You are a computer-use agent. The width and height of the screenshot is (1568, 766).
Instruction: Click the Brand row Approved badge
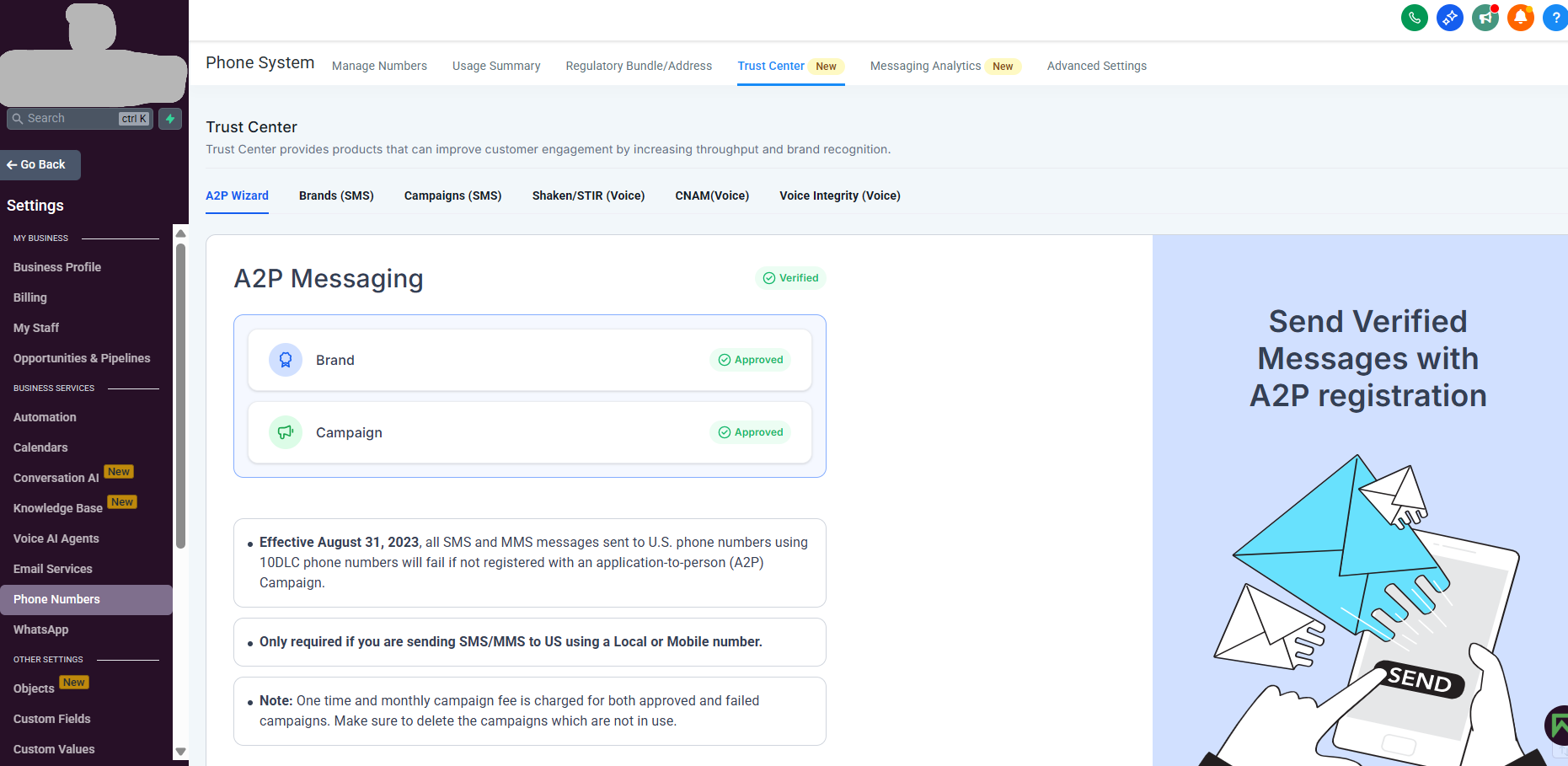click(750, 360)
